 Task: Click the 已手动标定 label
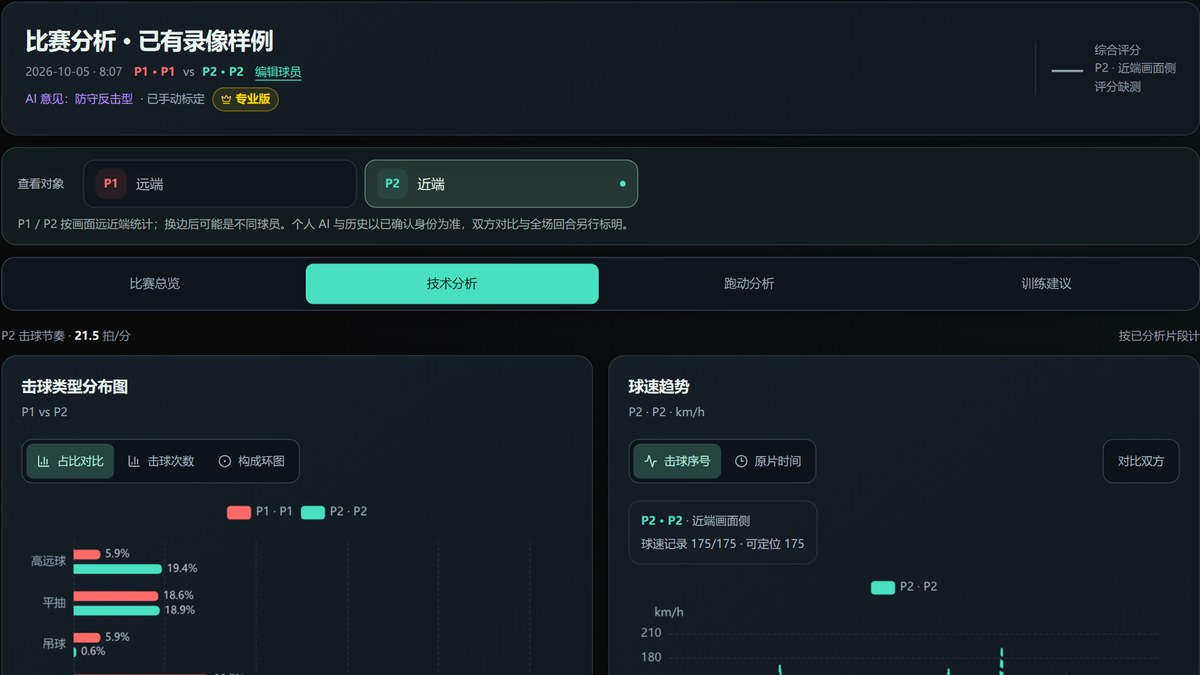(175, 99)
